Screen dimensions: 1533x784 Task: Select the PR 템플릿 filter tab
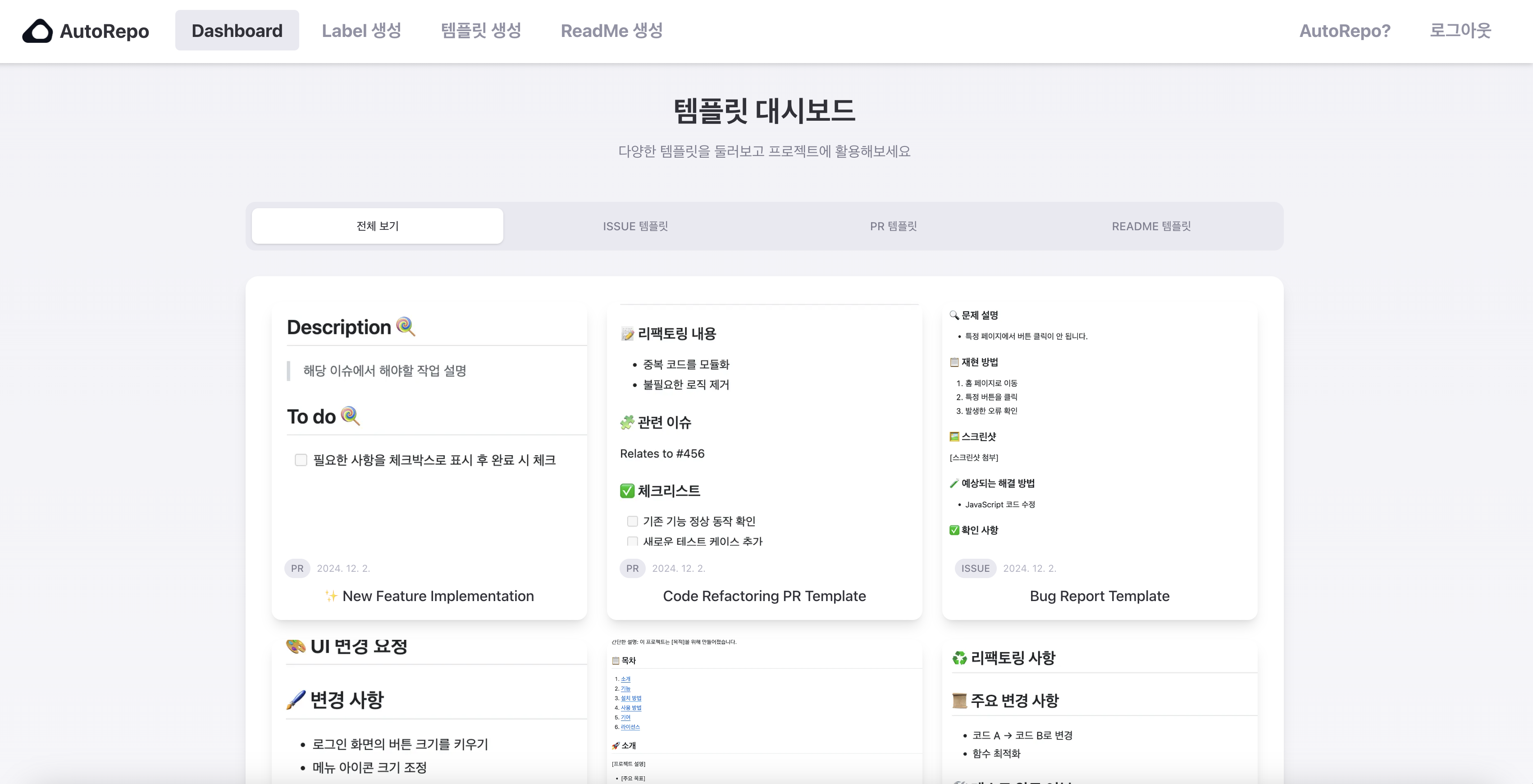click(893, 226)
